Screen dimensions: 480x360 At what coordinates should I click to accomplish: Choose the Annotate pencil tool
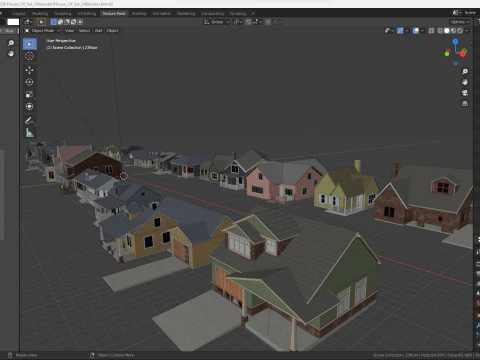point(29,120)
